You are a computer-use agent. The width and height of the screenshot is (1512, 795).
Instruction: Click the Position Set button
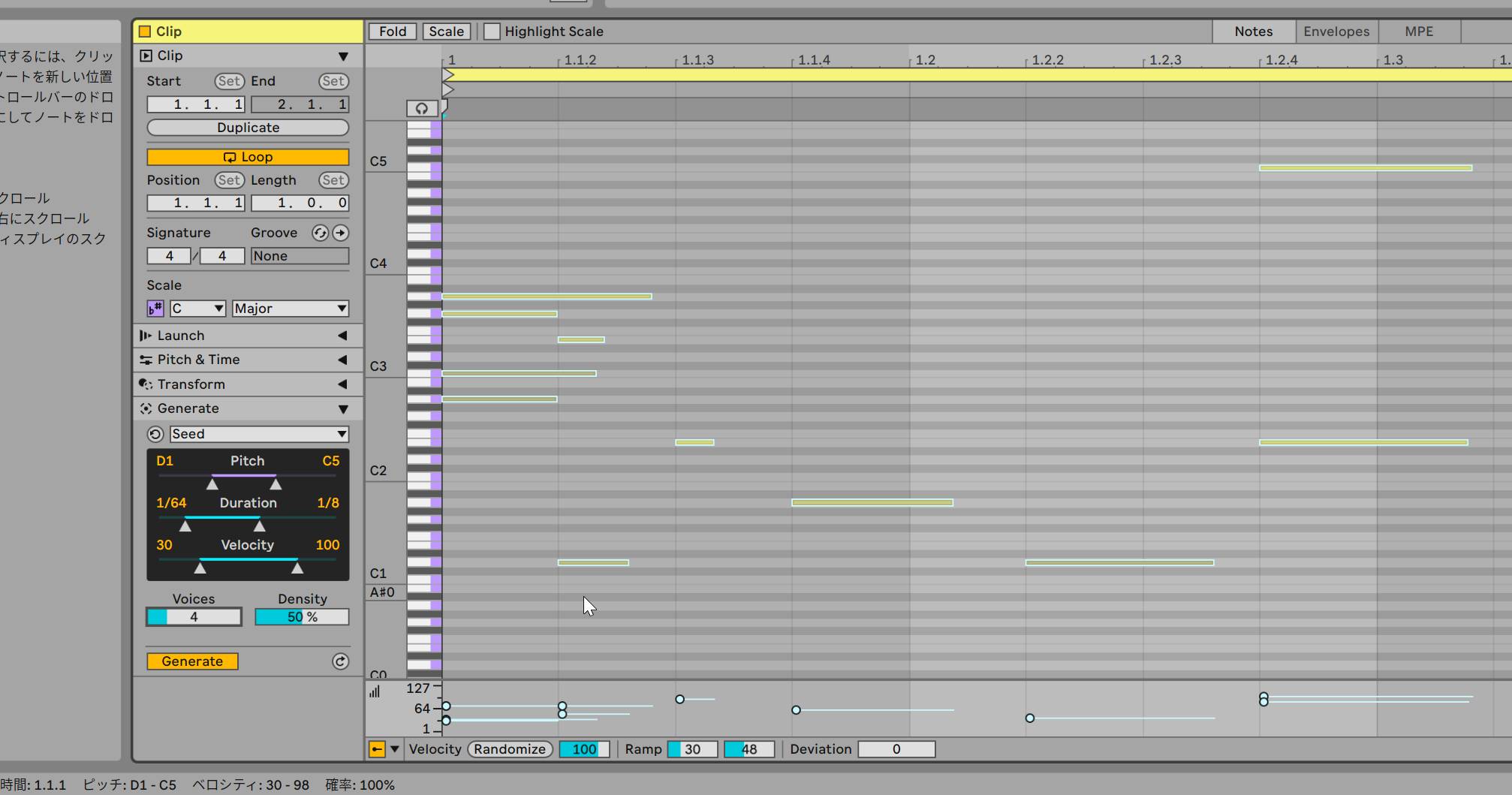click(229, 180)
